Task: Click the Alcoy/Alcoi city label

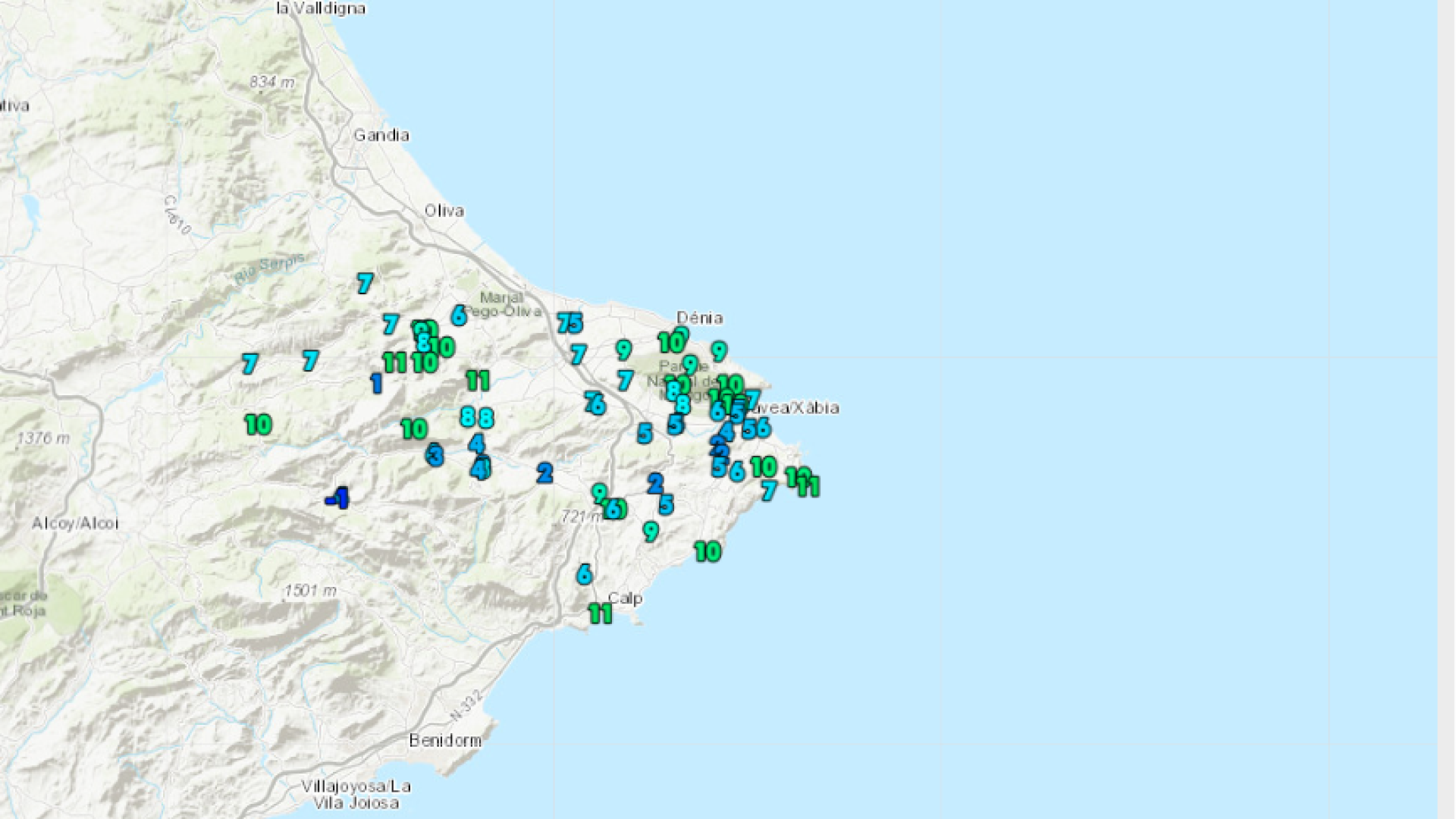Action: pos(75,523)
